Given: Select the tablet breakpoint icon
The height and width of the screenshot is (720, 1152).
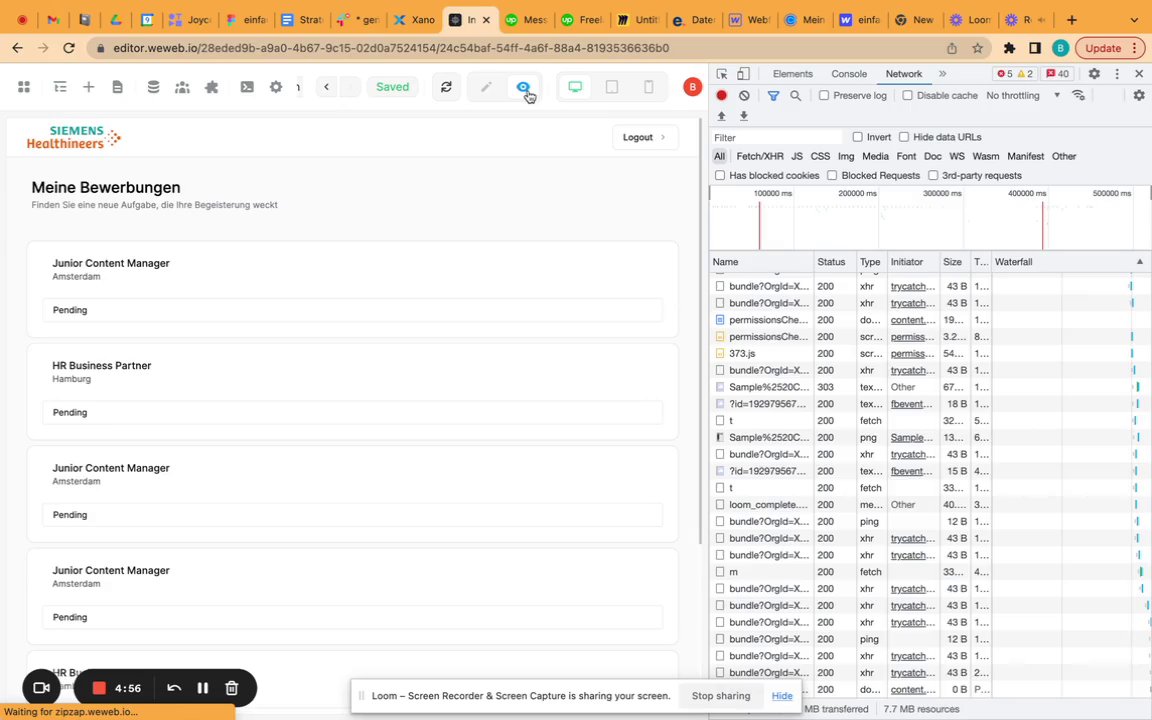Looking at the screenshot, I should click(x=611, y=87).
